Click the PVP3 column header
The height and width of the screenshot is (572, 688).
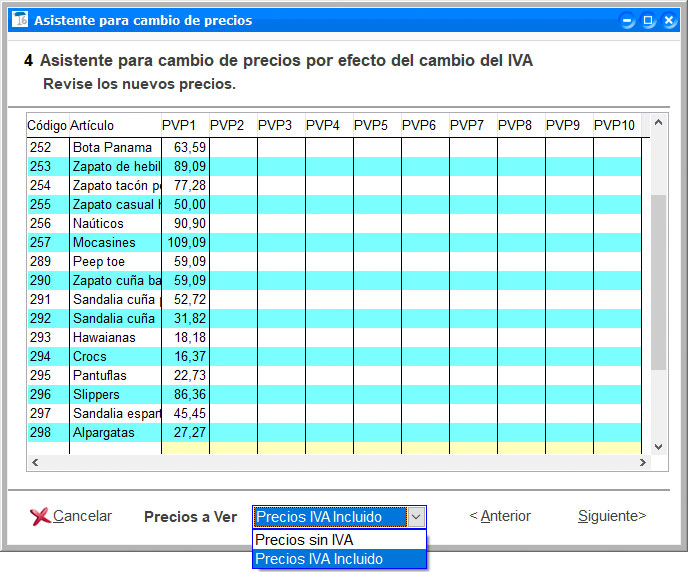coord(281,125)
